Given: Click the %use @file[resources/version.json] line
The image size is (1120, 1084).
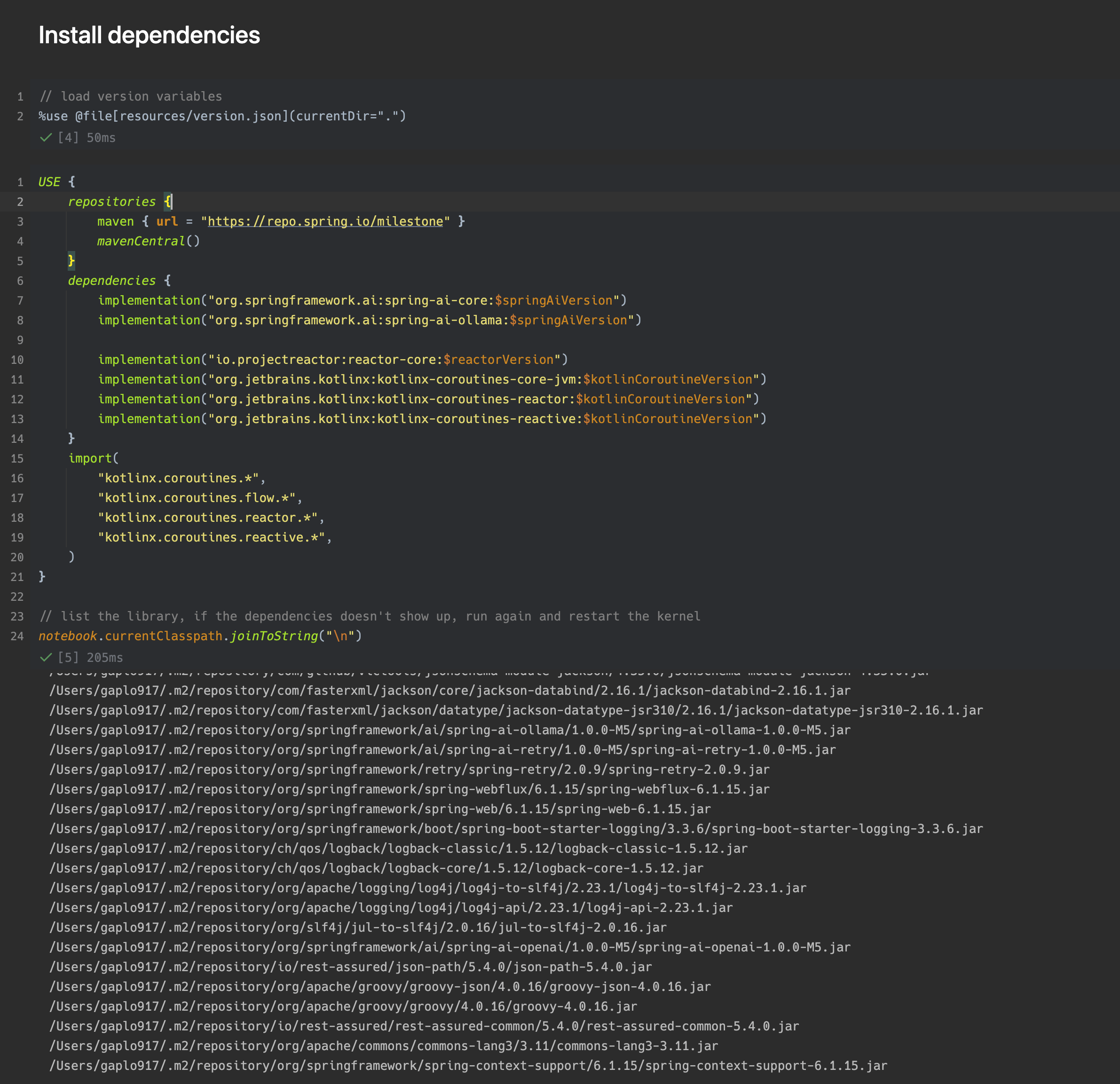Looking at the screenshot, I should click(222, 117).
